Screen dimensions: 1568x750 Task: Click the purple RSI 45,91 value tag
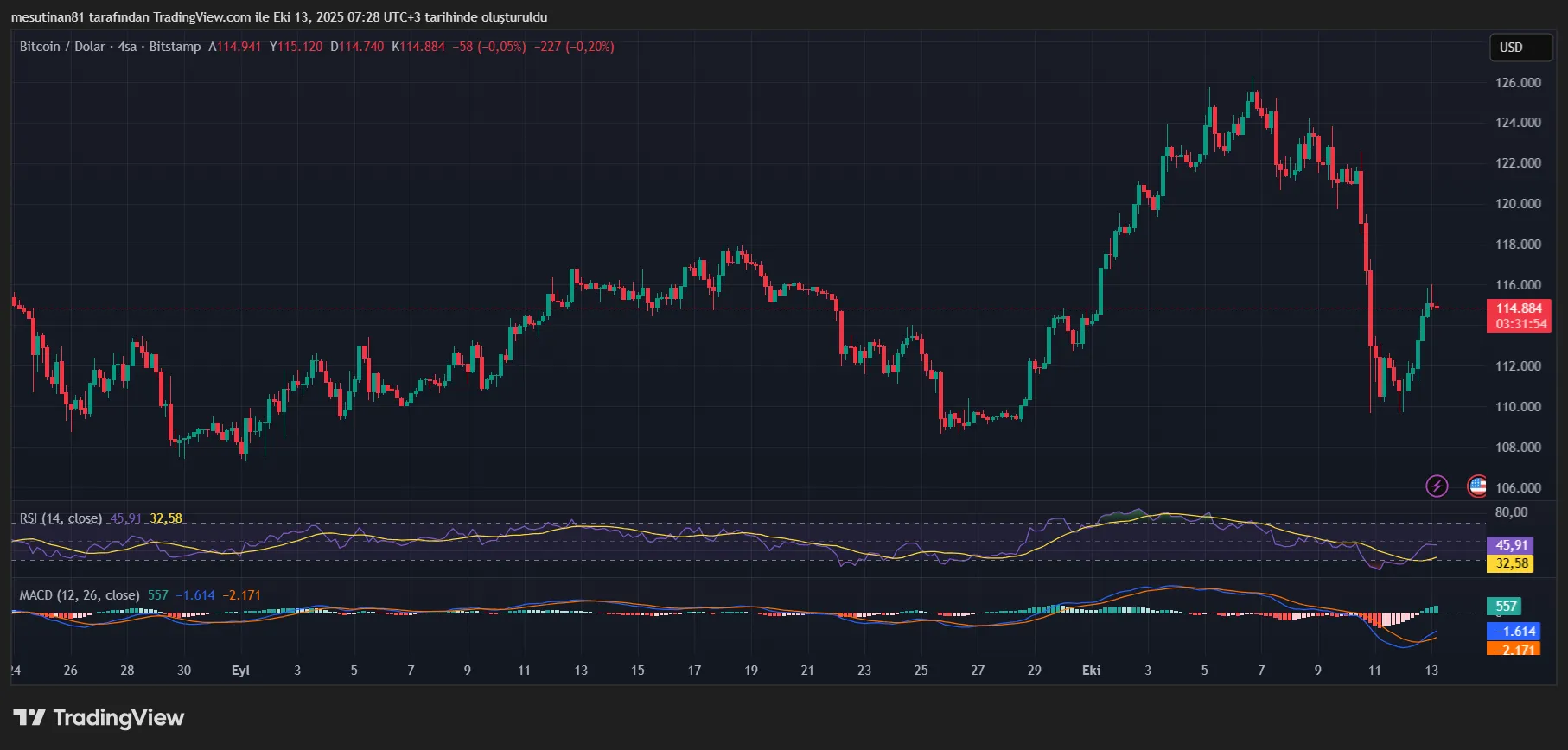click(1511, 545)
